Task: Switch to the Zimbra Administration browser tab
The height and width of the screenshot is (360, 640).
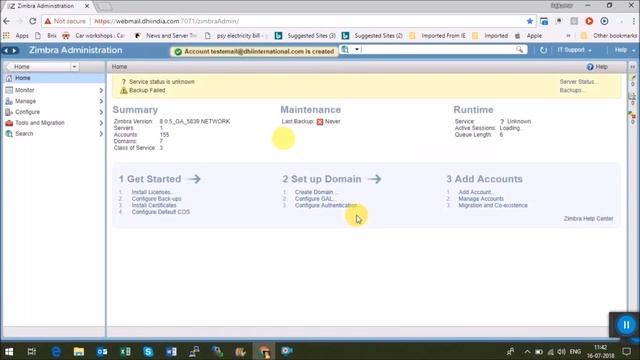Action: [46, 6]
